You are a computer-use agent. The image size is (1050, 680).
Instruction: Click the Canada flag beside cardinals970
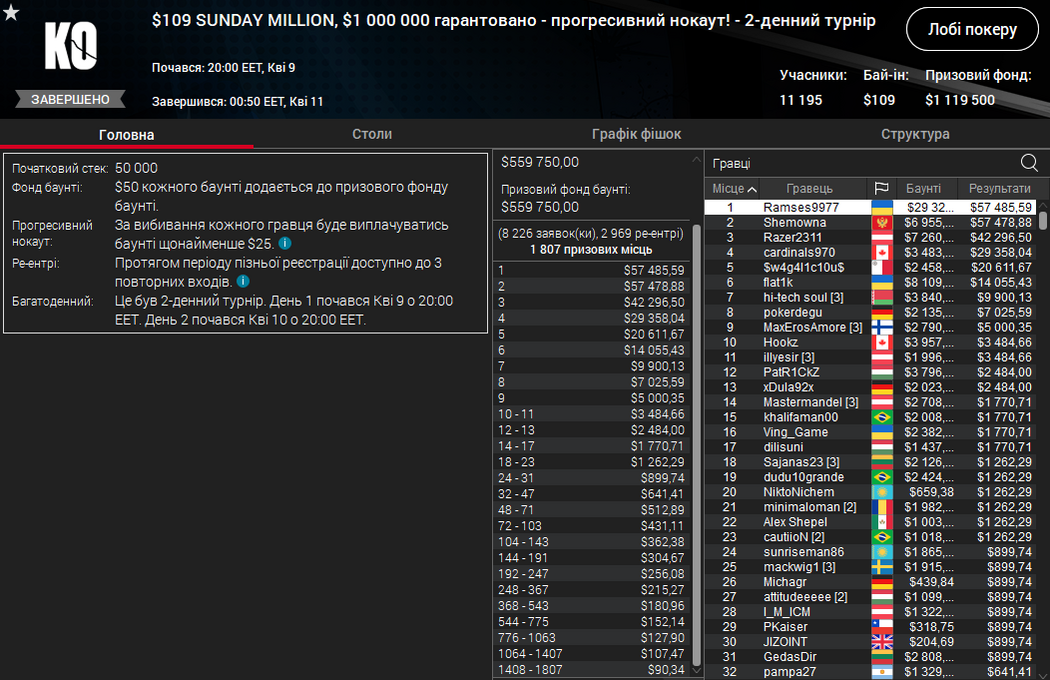pyautogui.click(x=881, y=252)
